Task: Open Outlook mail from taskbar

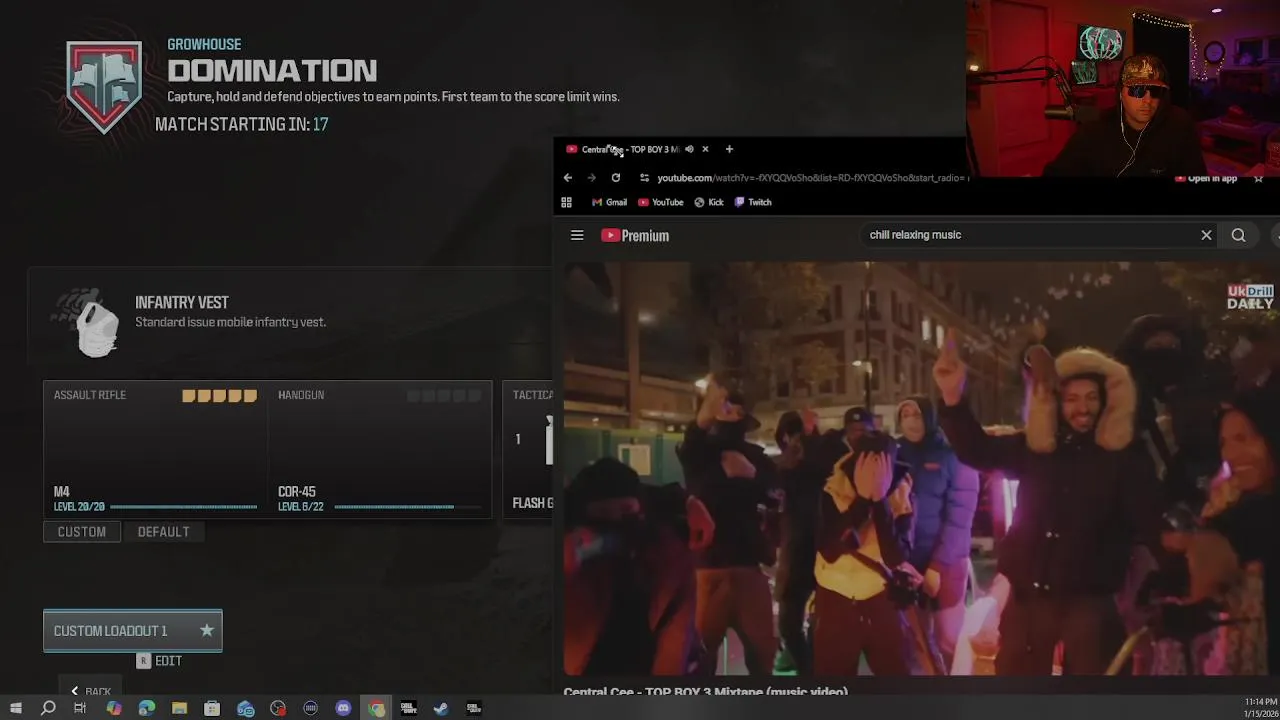Action: click(x=245, y=708)
